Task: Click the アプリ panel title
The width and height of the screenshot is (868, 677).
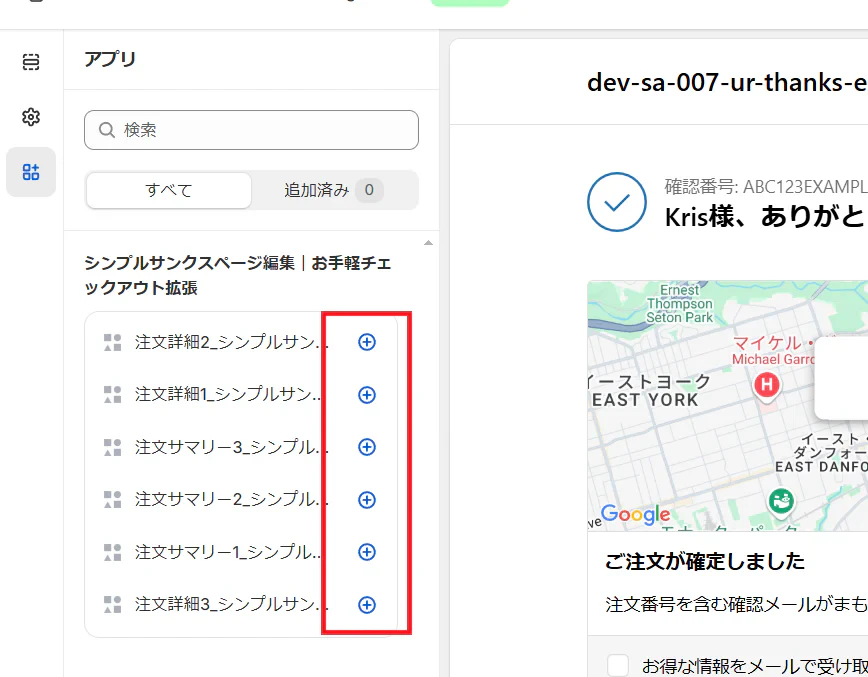Action: point(110,59)
